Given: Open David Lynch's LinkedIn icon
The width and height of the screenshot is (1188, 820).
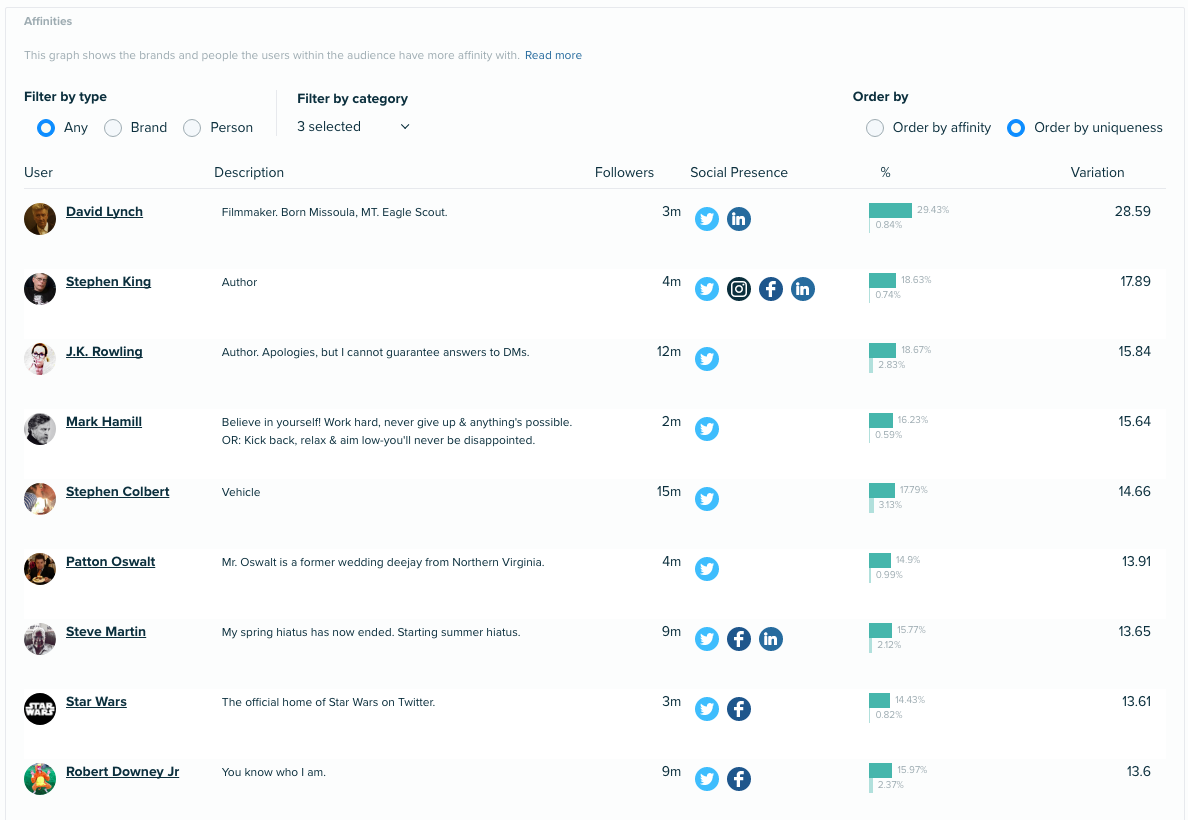Looking at the screenshot, I should [x=739, y=219].
